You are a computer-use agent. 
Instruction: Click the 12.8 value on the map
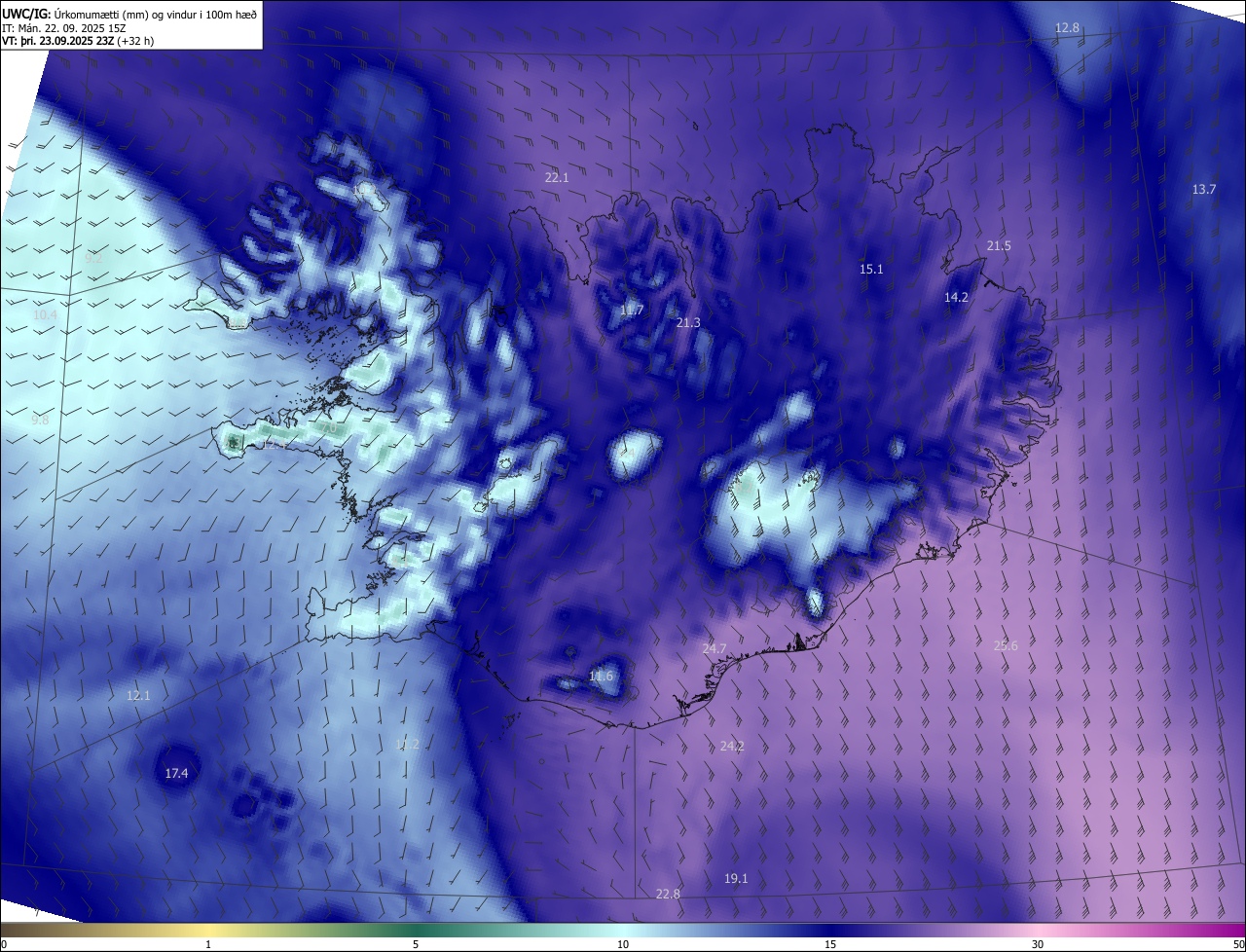tap(1067, 28)
